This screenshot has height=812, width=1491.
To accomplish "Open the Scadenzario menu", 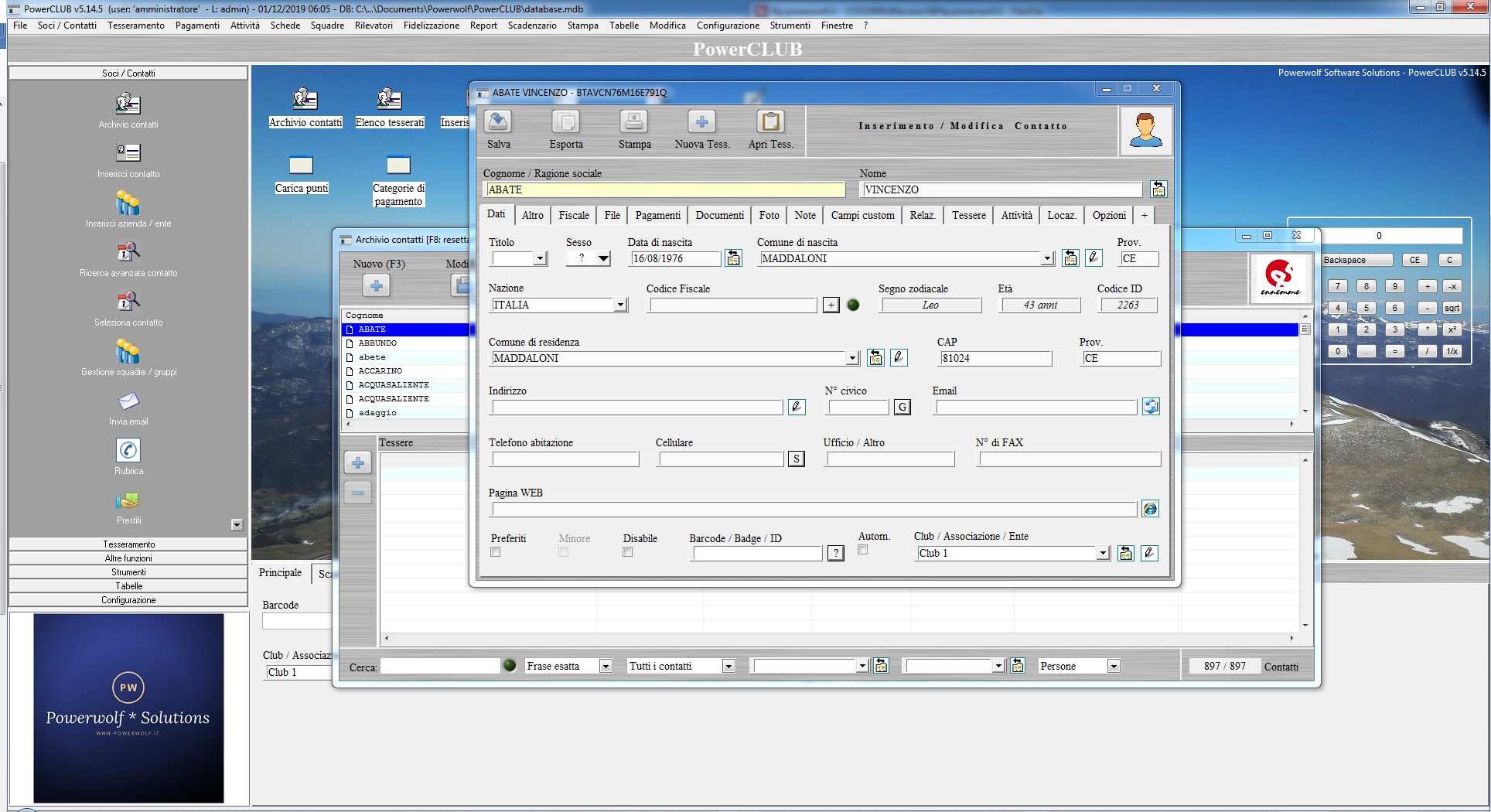I will click(532, 26).
